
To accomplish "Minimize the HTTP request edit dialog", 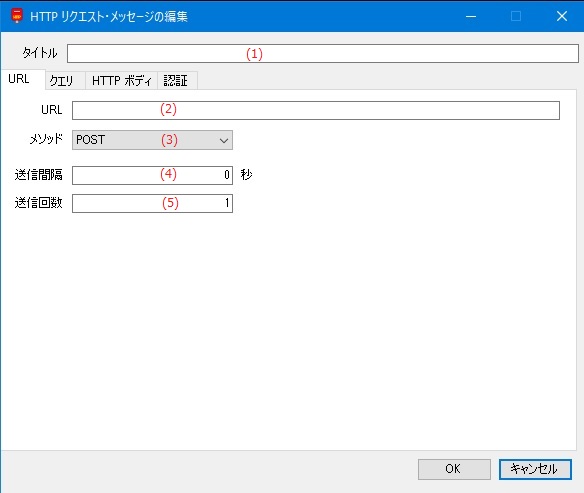I will click(x=471, y=16).
